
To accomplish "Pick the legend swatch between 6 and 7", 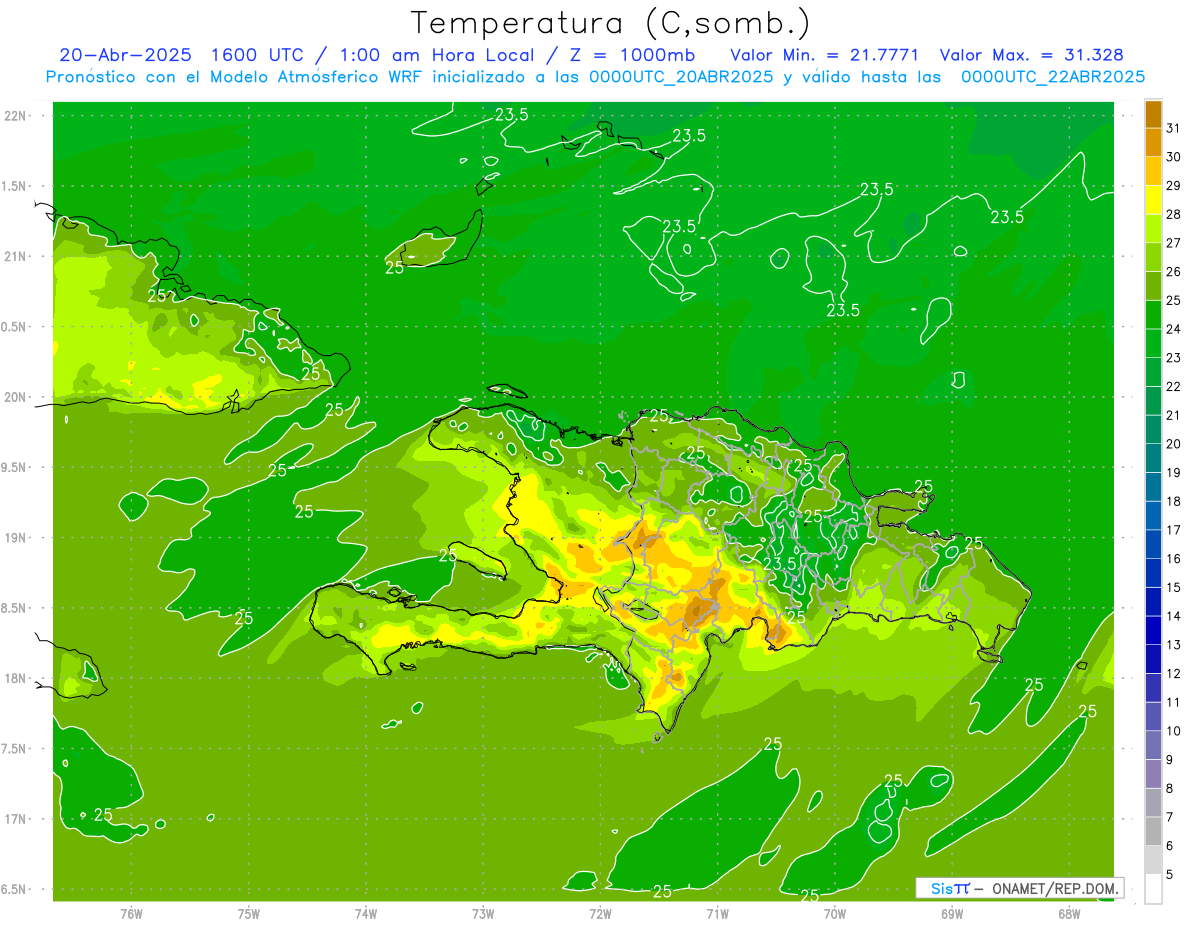I will 1153,831.
